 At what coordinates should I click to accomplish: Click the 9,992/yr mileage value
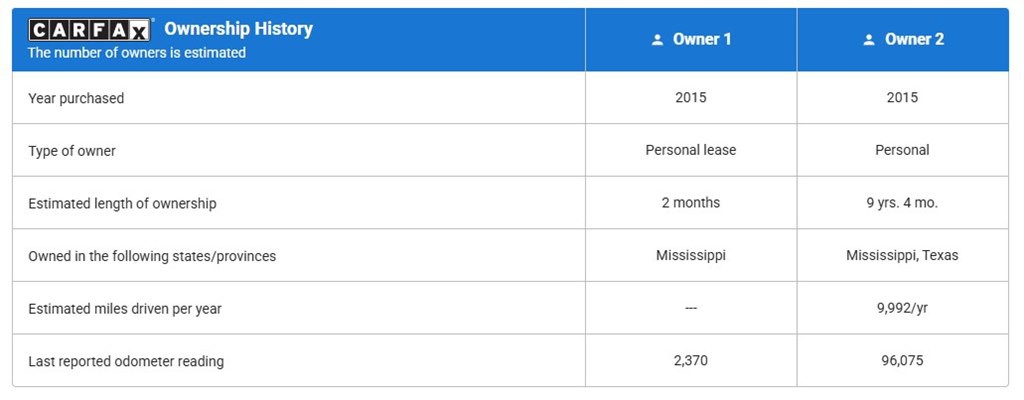click(x=902, y=308)
